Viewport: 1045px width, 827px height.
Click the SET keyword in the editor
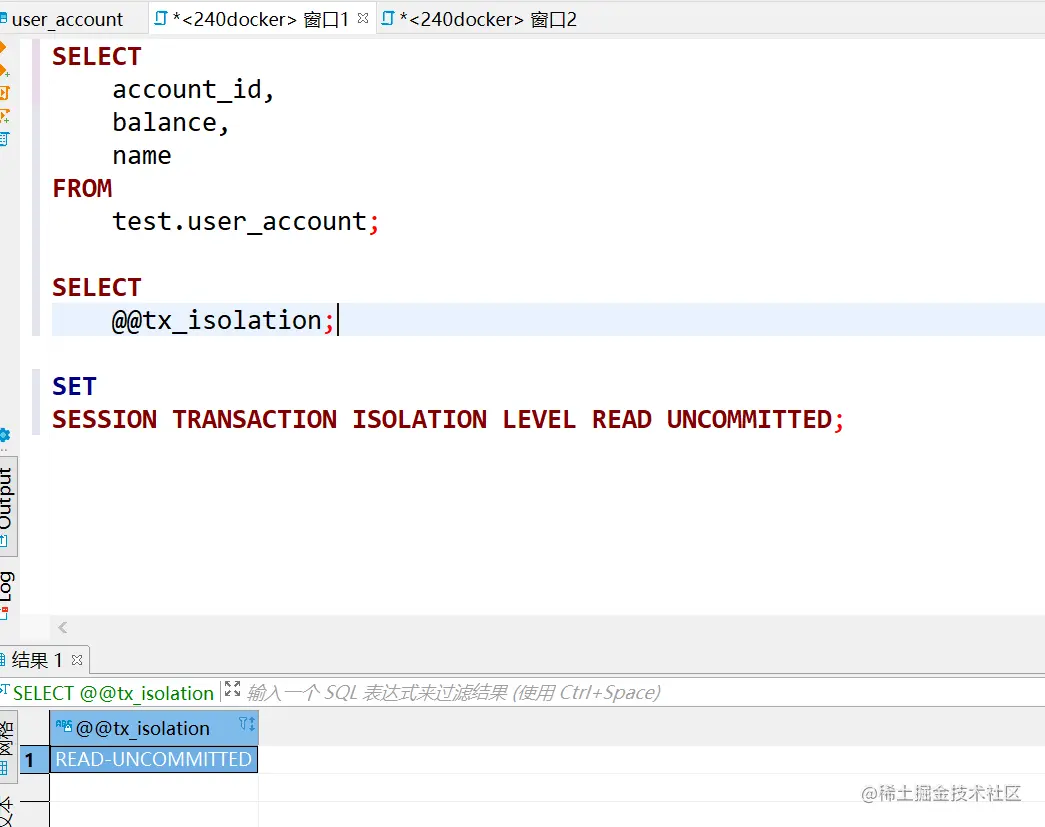(x=74, y=387)
